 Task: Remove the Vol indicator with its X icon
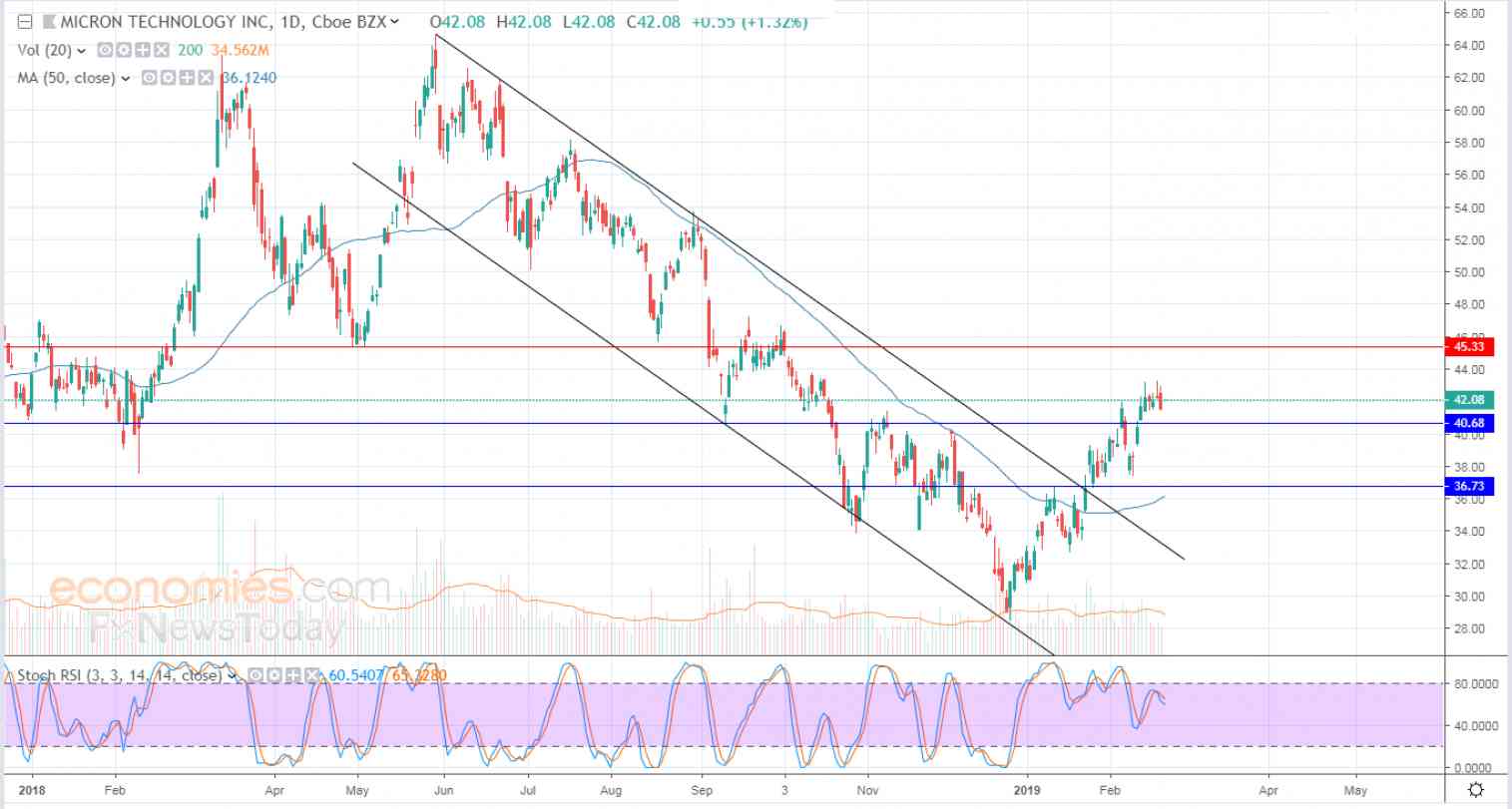pyautogui.click(x=162, y=50)
